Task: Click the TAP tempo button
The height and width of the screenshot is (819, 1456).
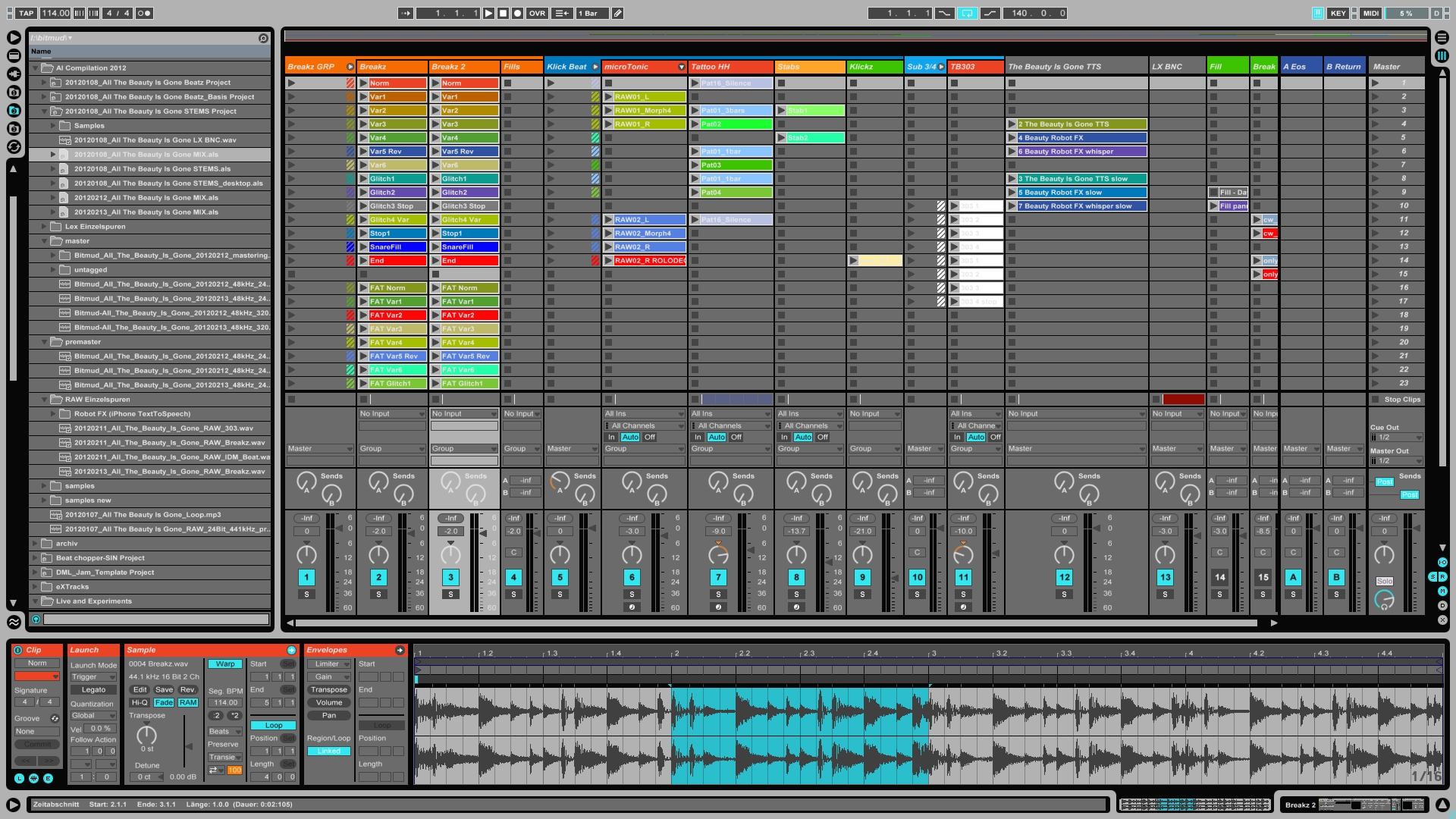Action: 26,13
